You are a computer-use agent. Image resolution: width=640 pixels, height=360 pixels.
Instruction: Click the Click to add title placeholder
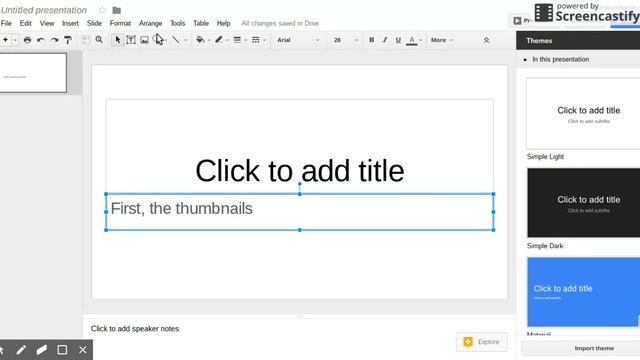[x=300, y=171]
